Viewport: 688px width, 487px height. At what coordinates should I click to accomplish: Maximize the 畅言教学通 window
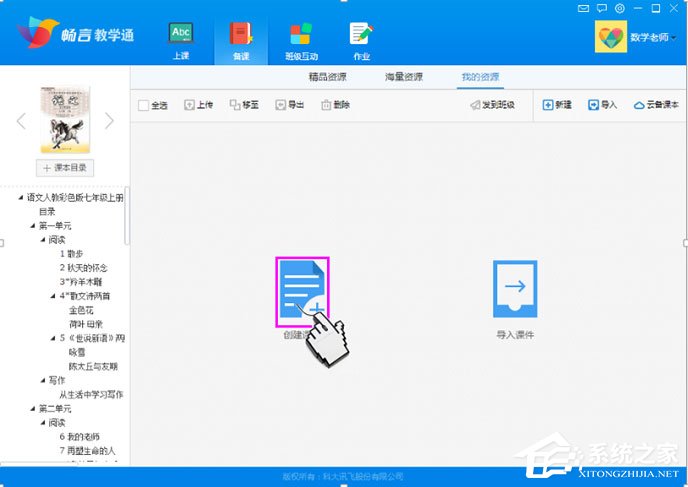tap(656, 8)
